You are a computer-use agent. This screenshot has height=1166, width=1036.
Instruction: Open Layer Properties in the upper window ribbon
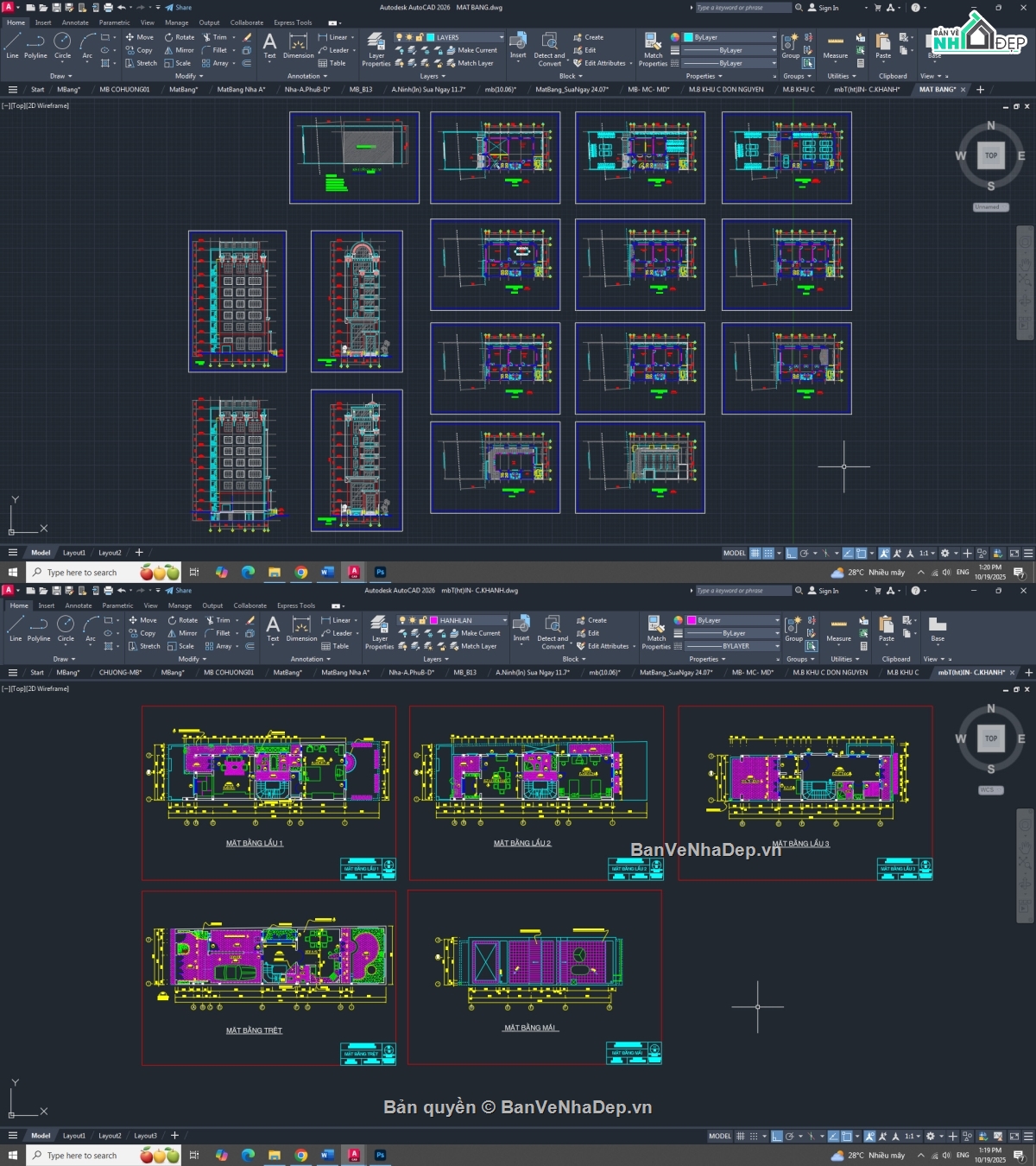(x=376, y=48)
